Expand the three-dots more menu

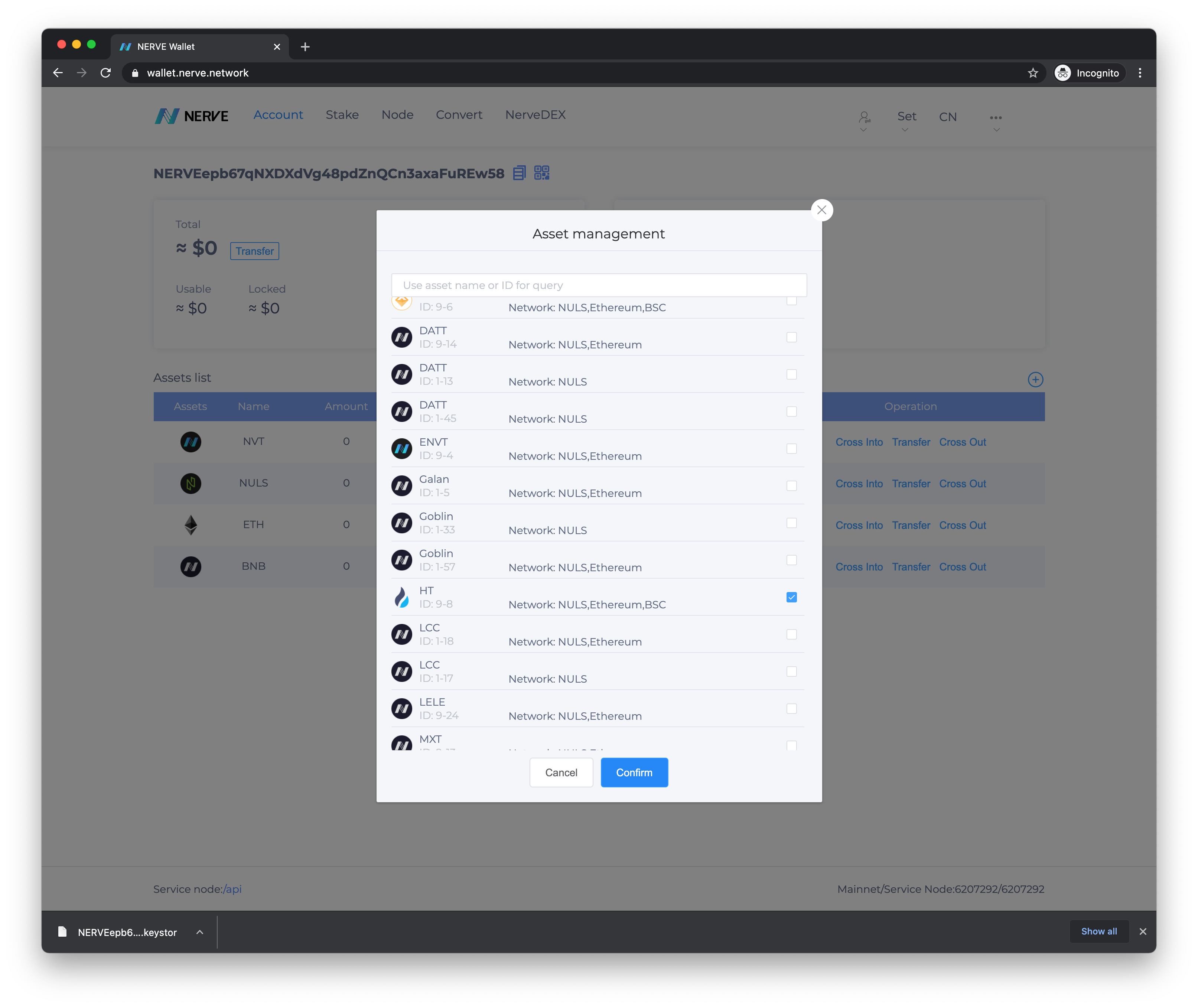coord(996,118)
